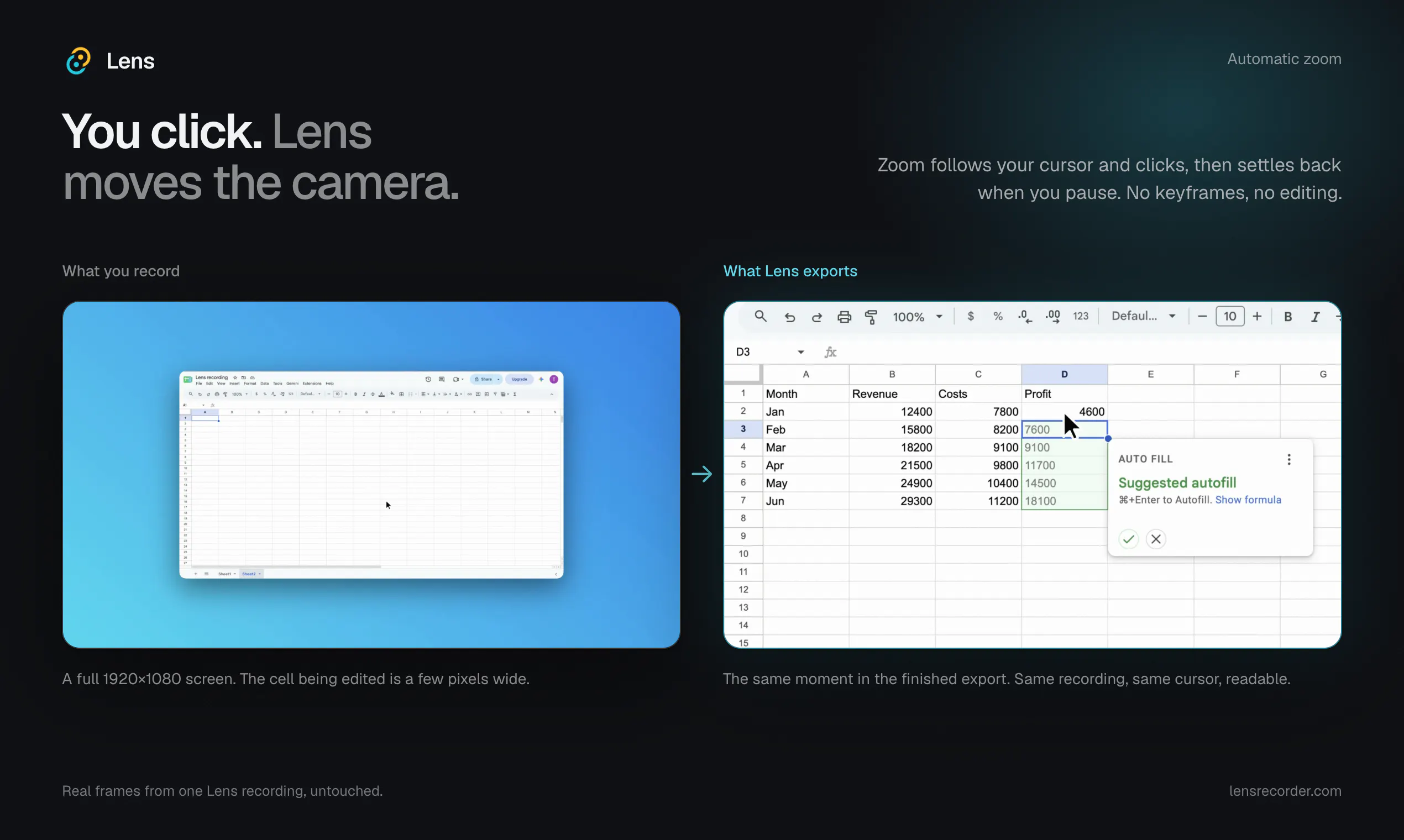Open version history clock icon in the small window
1404x840 pixels.
pyautogui.click(x=428, y=379)
